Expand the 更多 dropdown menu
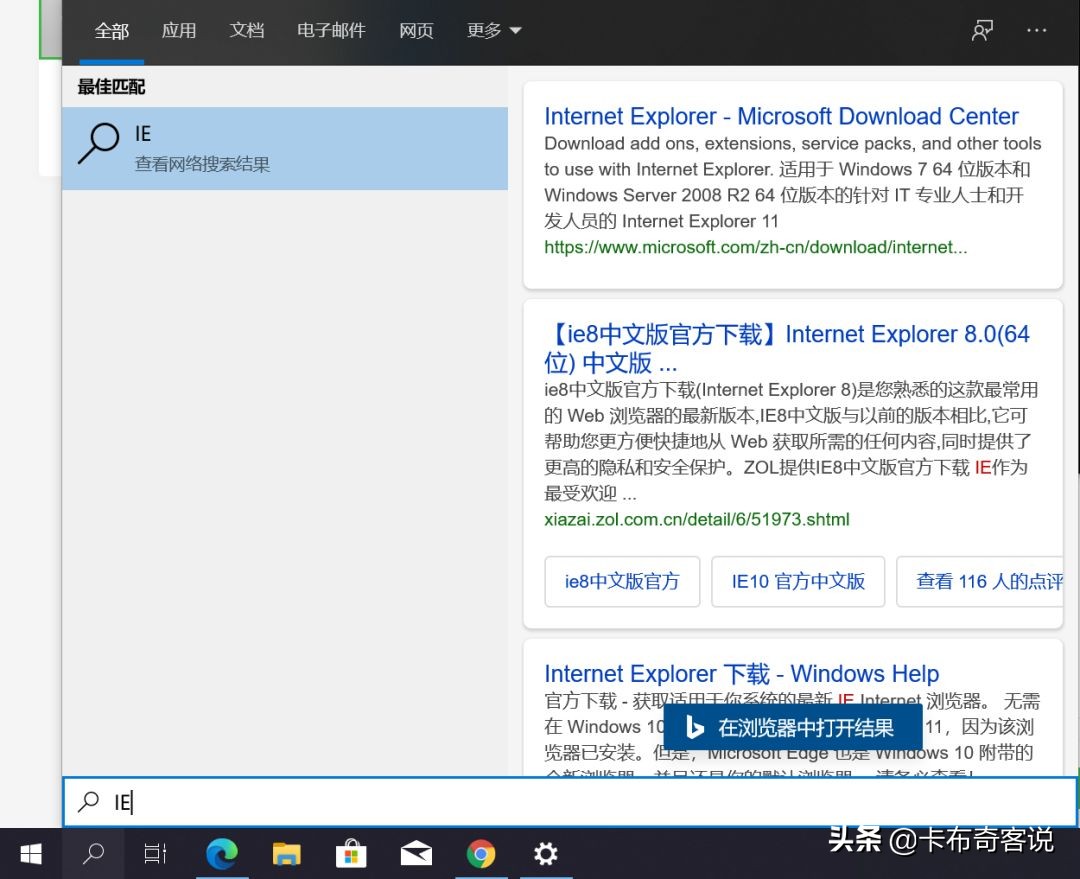The height and width of the screenshot is (879, 1080). coord(492,30)
